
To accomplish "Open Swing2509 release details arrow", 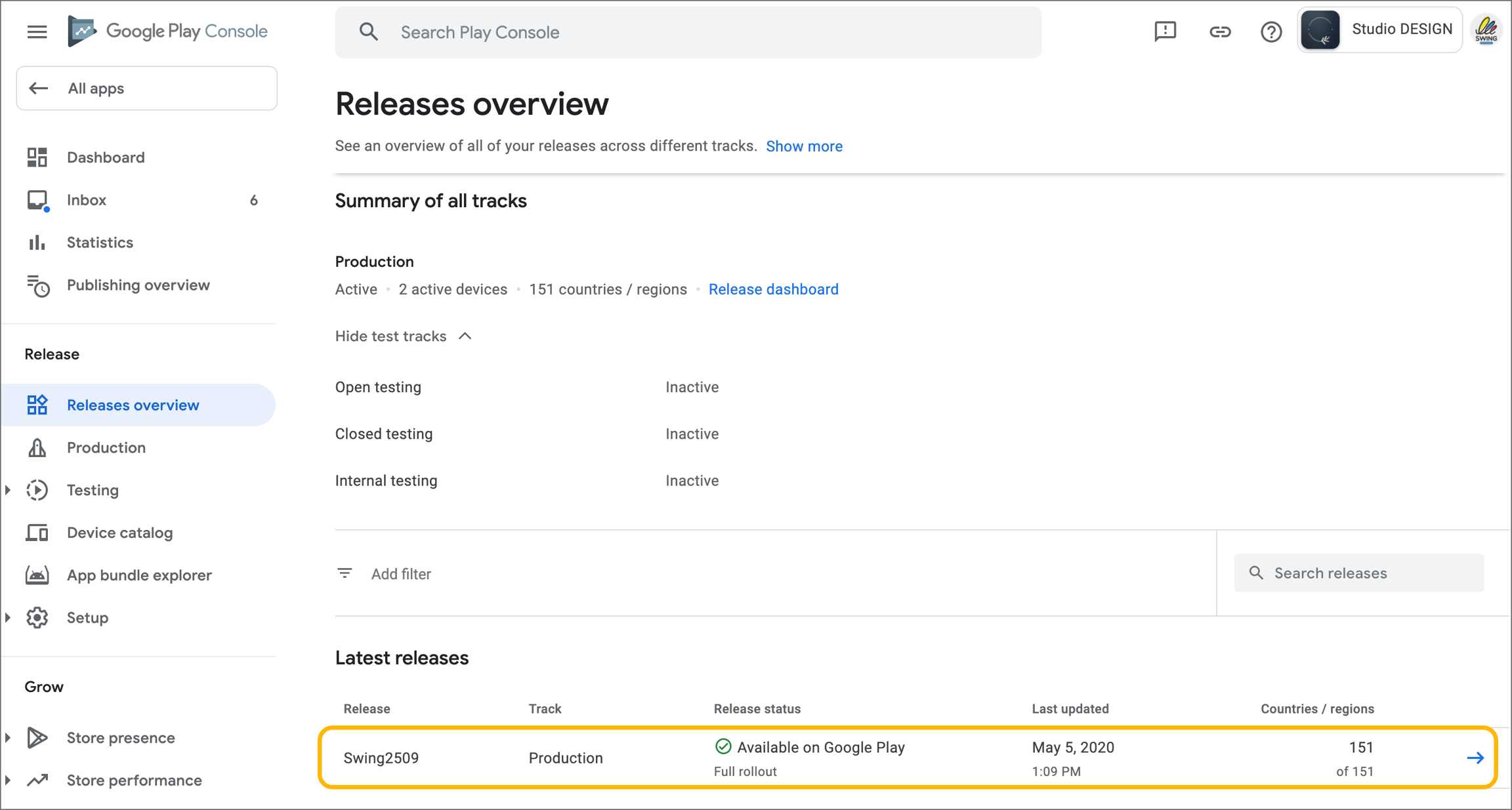I will (x=1475, y=758).
